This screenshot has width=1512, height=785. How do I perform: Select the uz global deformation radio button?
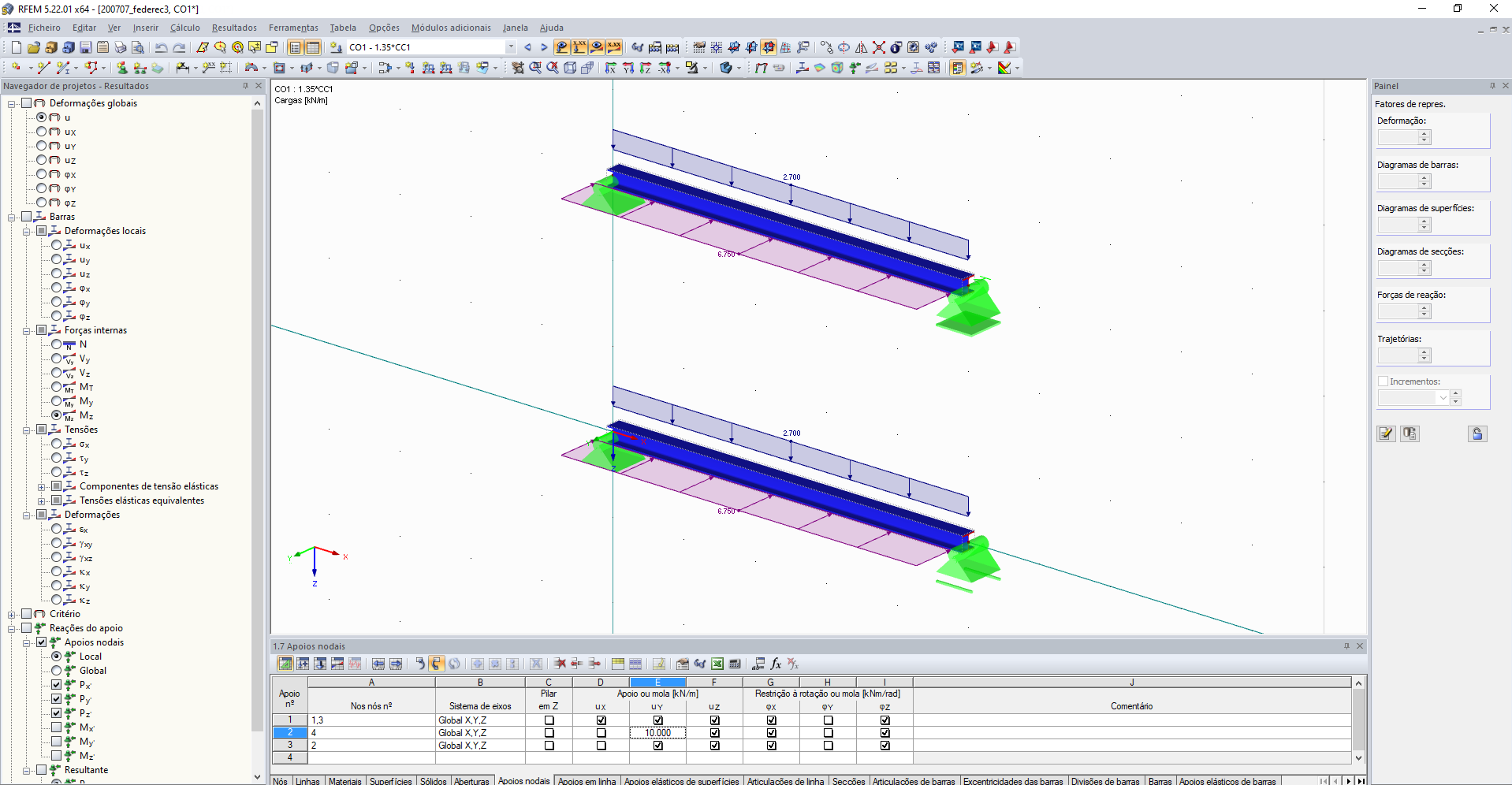click(42, 160)
